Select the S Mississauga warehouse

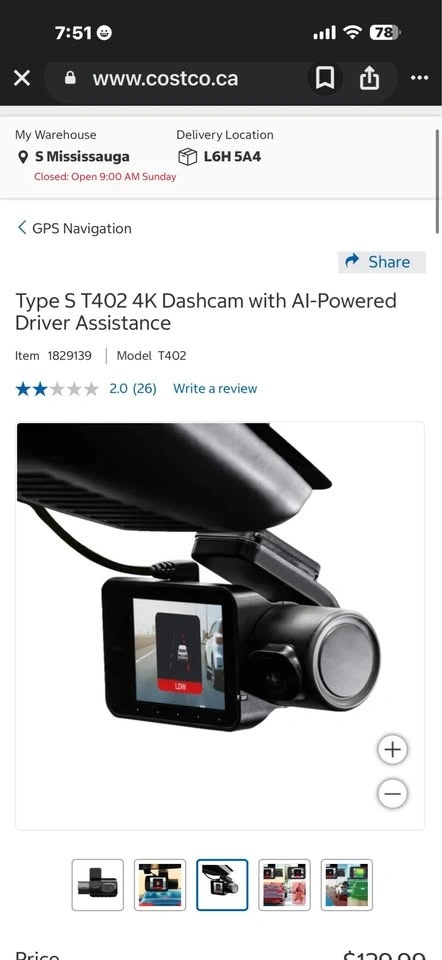tap(82, 157)
